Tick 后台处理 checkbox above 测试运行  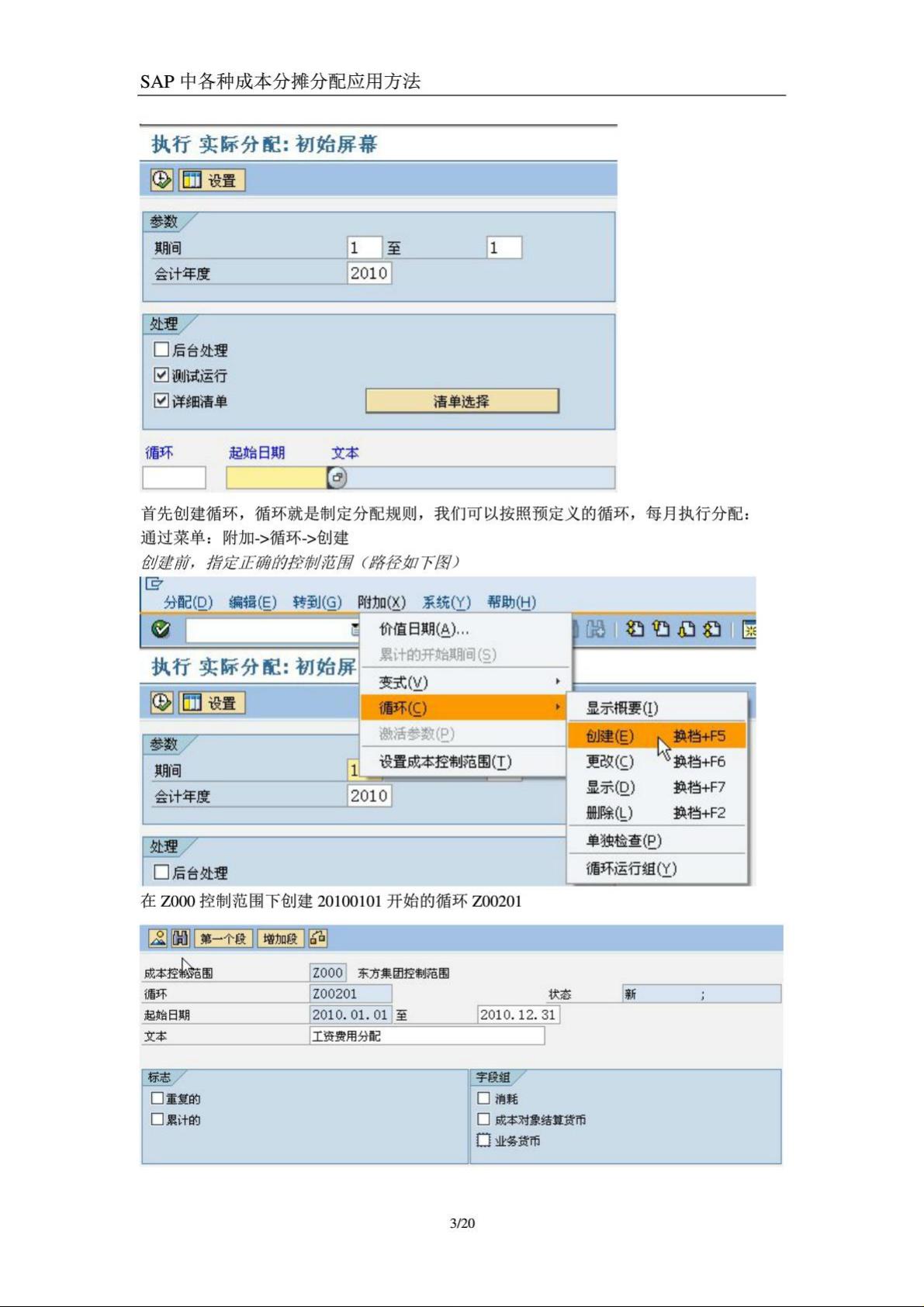pyautogui.click(x=161, y=350)
